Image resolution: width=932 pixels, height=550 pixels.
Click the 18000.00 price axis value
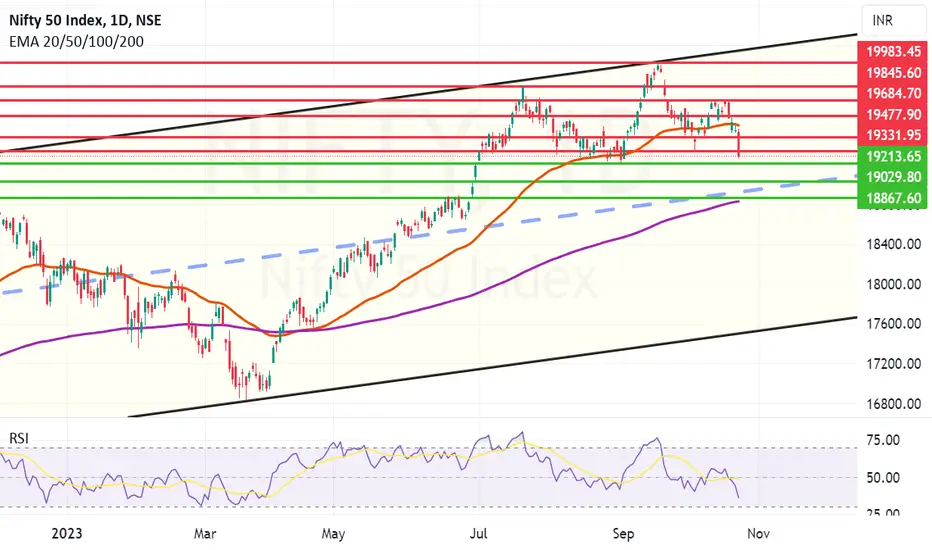tap(893, 284)
